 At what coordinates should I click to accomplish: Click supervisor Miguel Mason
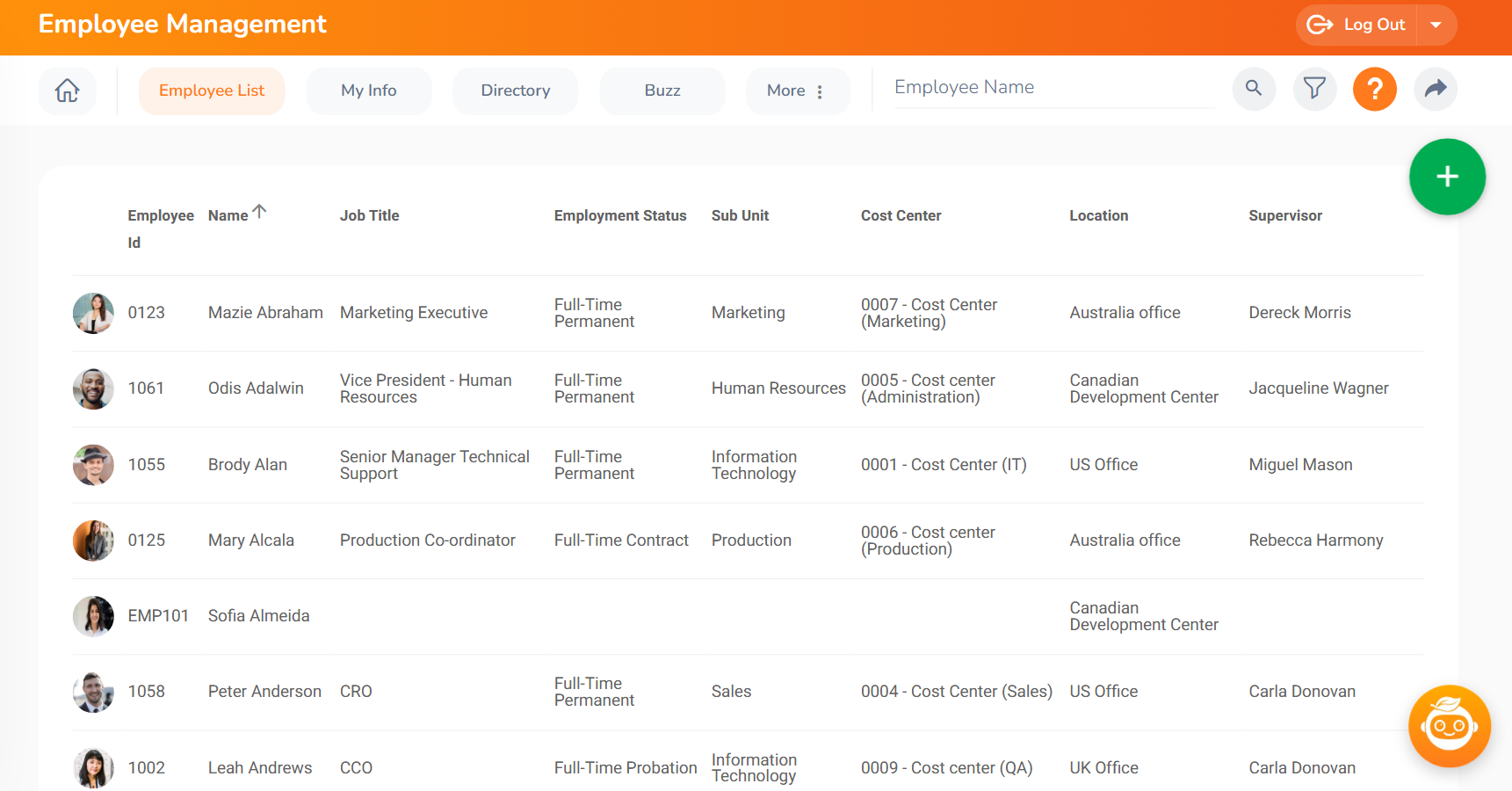click(1300, 465)
